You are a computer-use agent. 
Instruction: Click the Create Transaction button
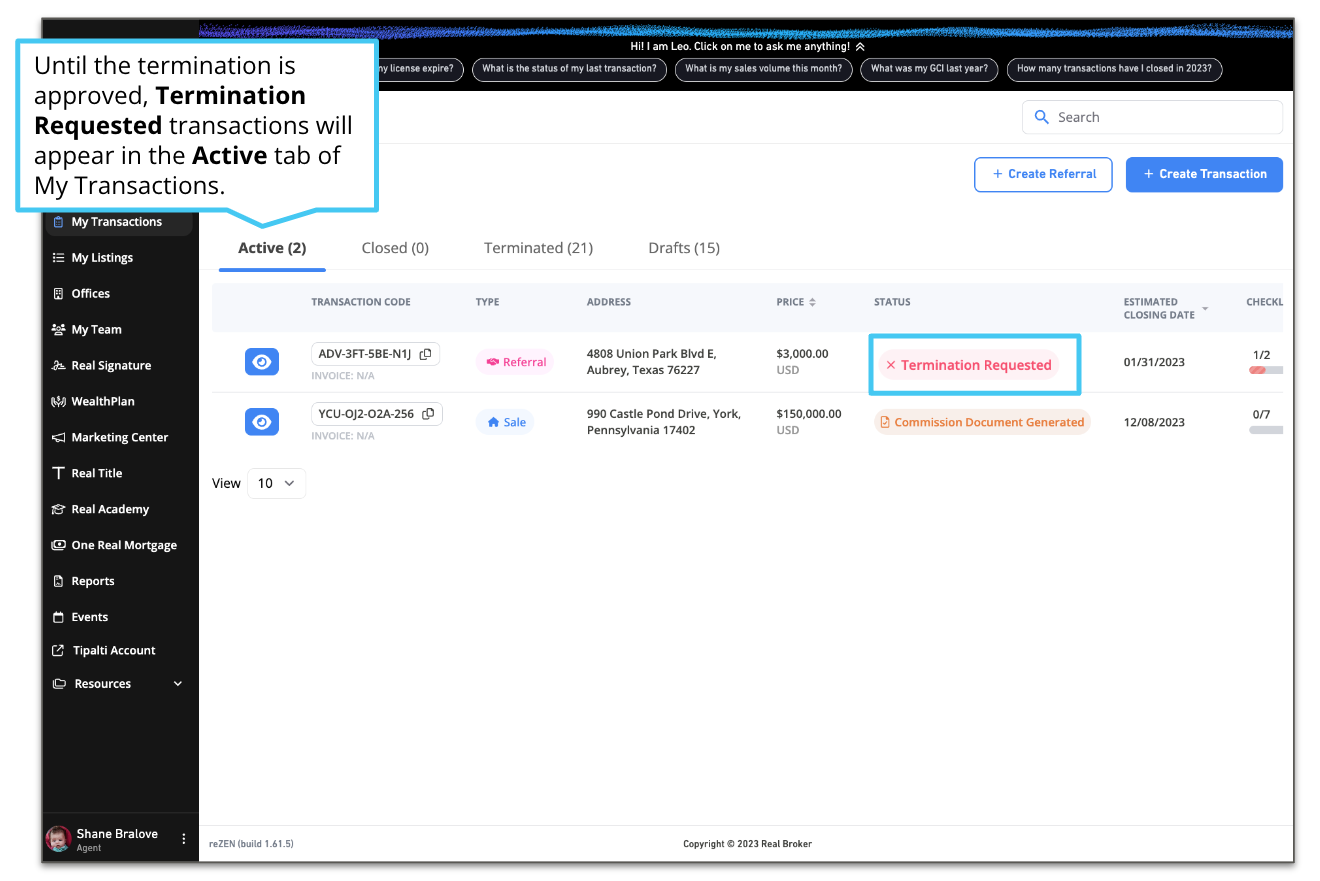(1204, 174)
